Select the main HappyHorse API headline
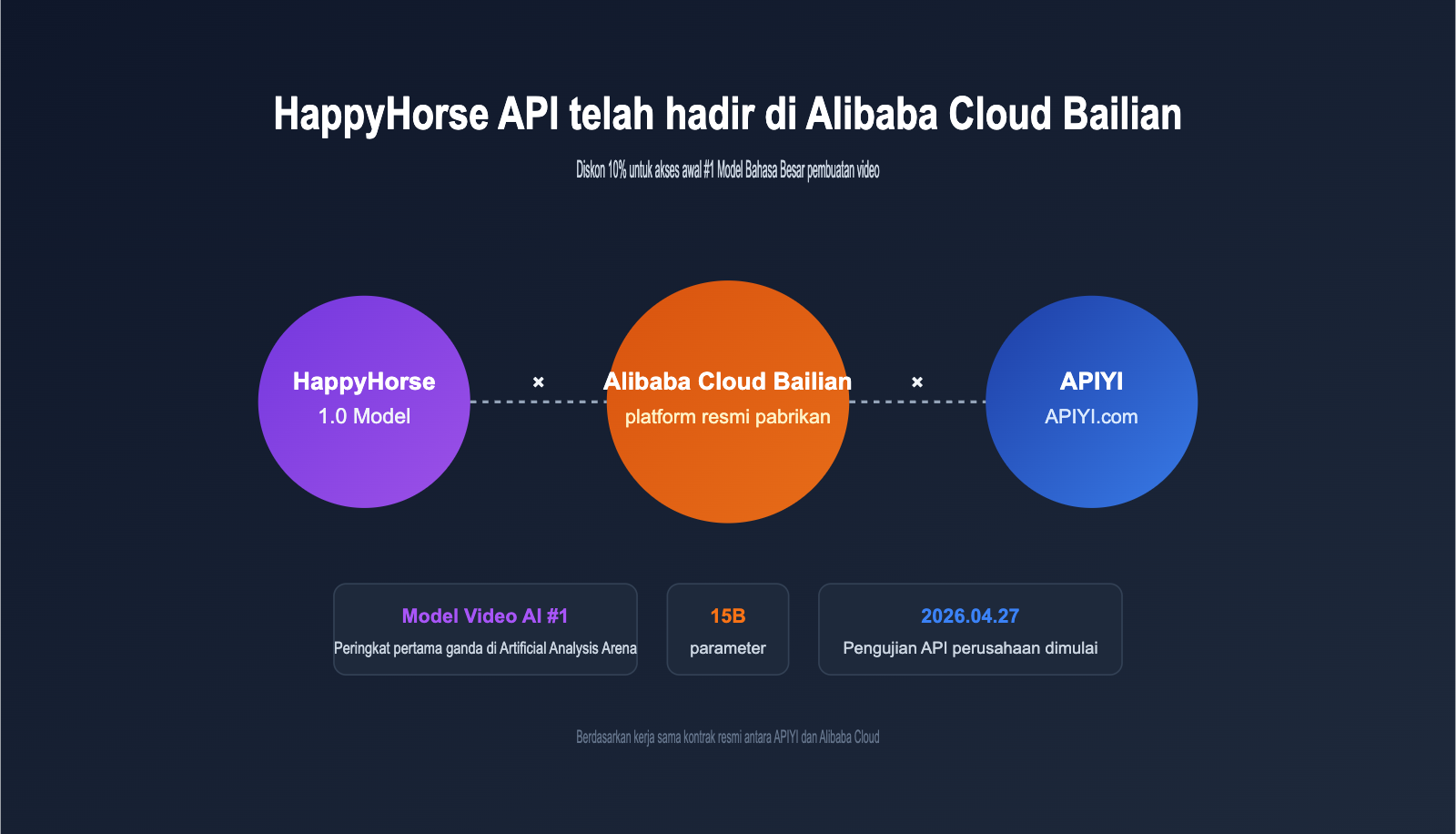This screenshot has width=1456, height=834. click(727, 115)
